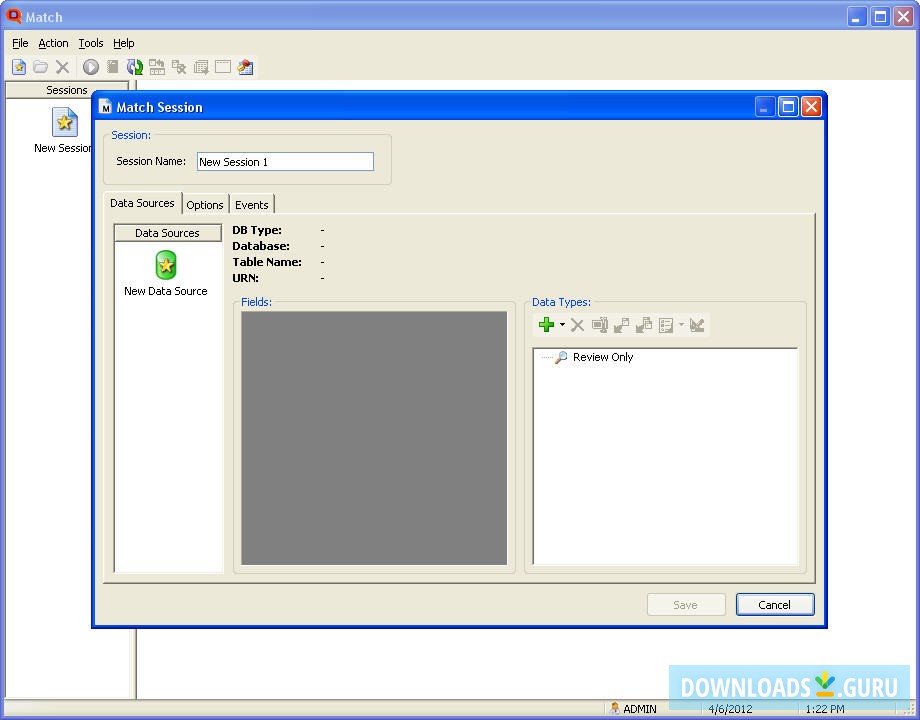
Task: Minimize the Match Session dialog
Action: pos(765,107)
